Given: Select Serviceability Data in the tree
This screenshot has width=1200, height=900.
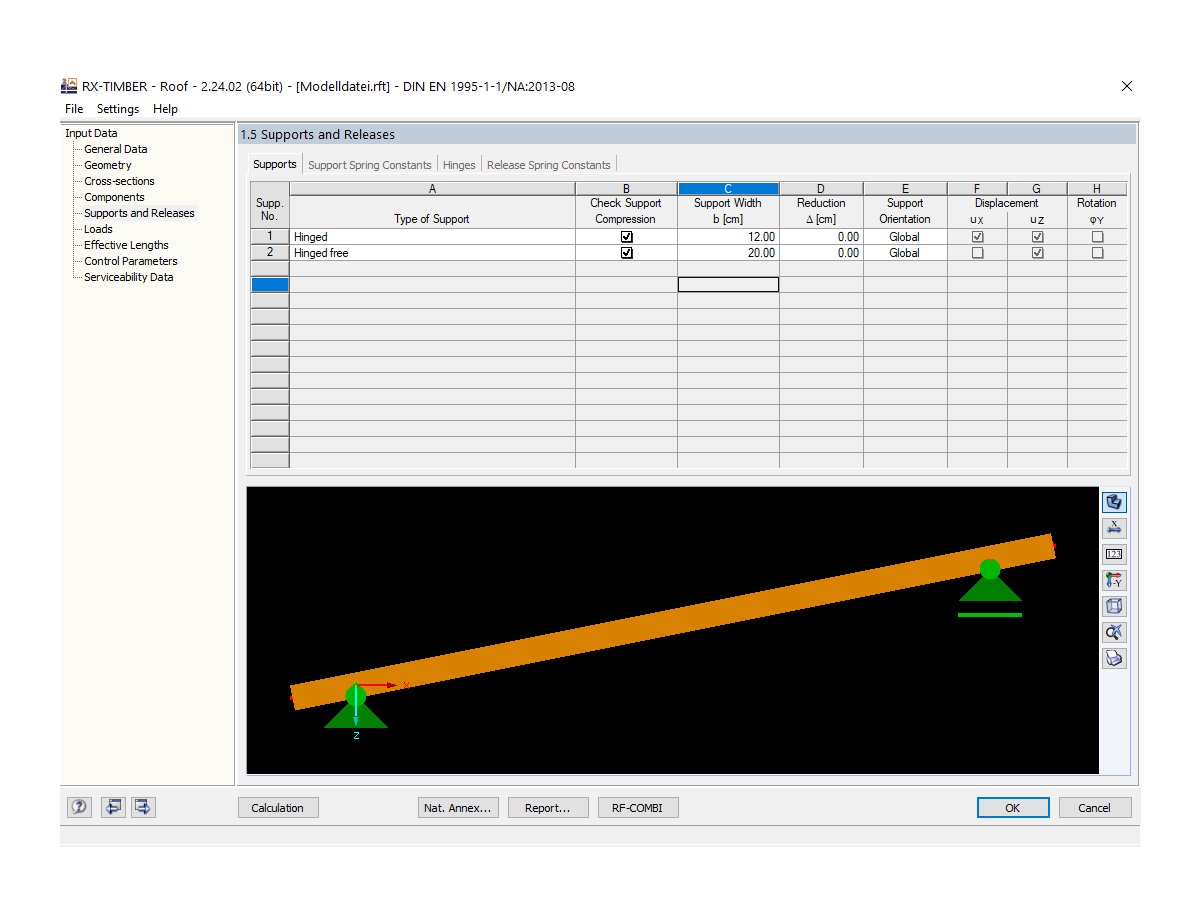Looking at the screenshot, I should [x=128, y=277].
